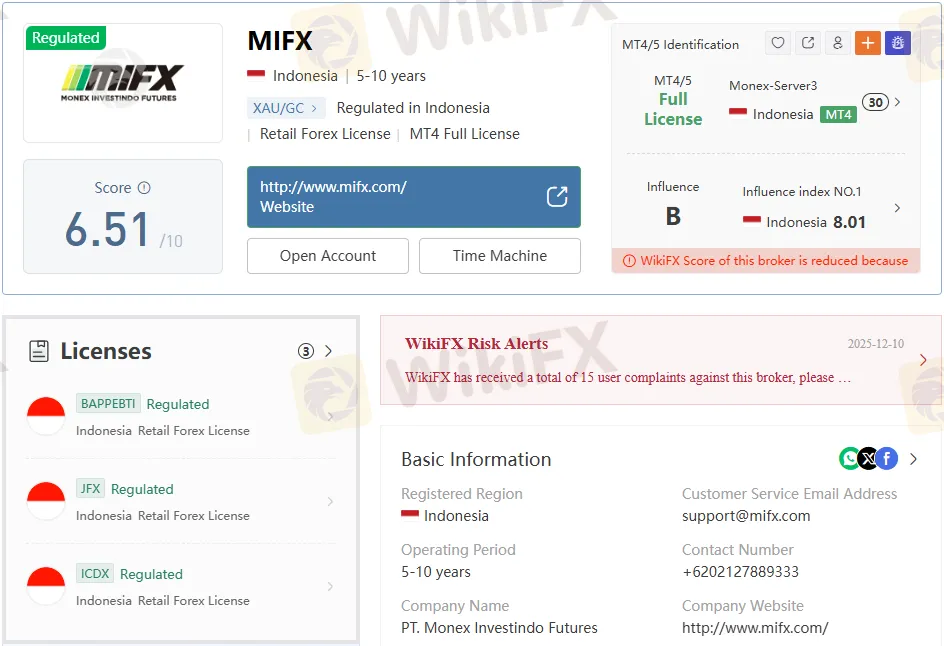Click the Time Machine button
The height and width of the screenshot is (646, 944).
(500, 256)
